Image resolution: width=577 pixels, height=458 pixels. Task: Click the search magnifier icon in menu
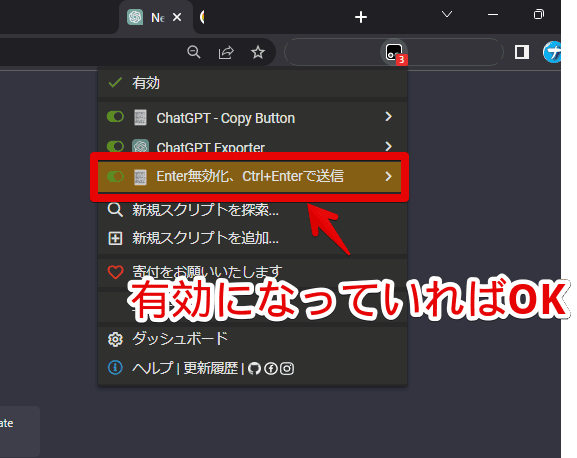tap(115, 210)
